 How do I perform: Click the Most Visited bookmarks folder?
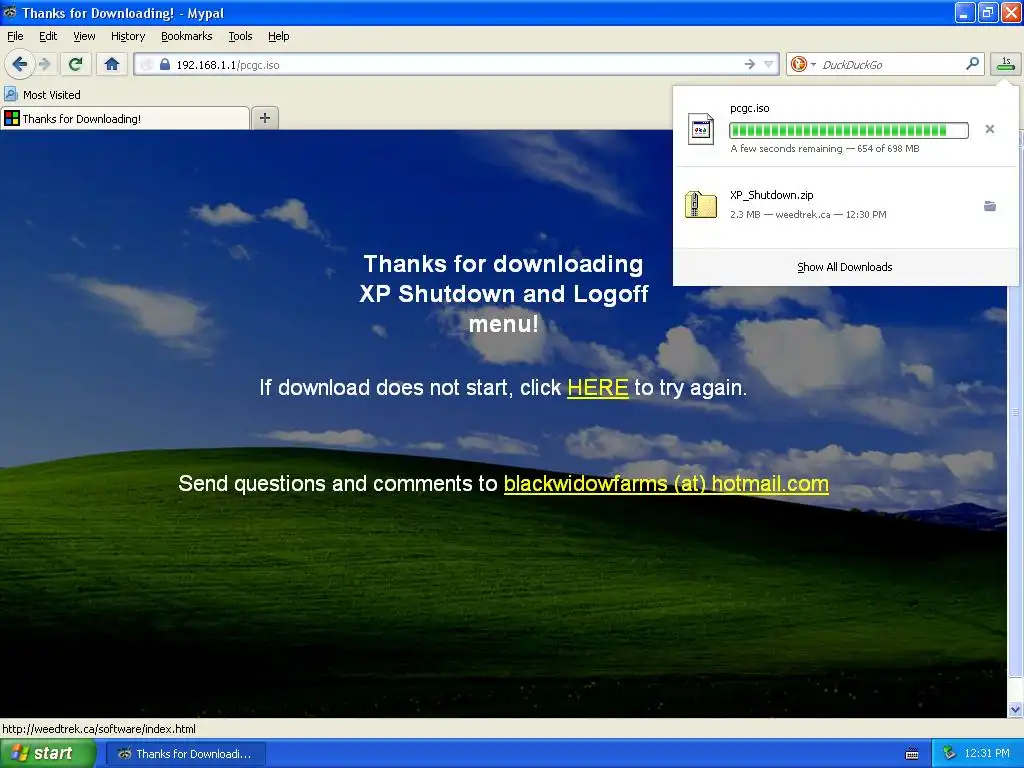(x=43, y=94)
